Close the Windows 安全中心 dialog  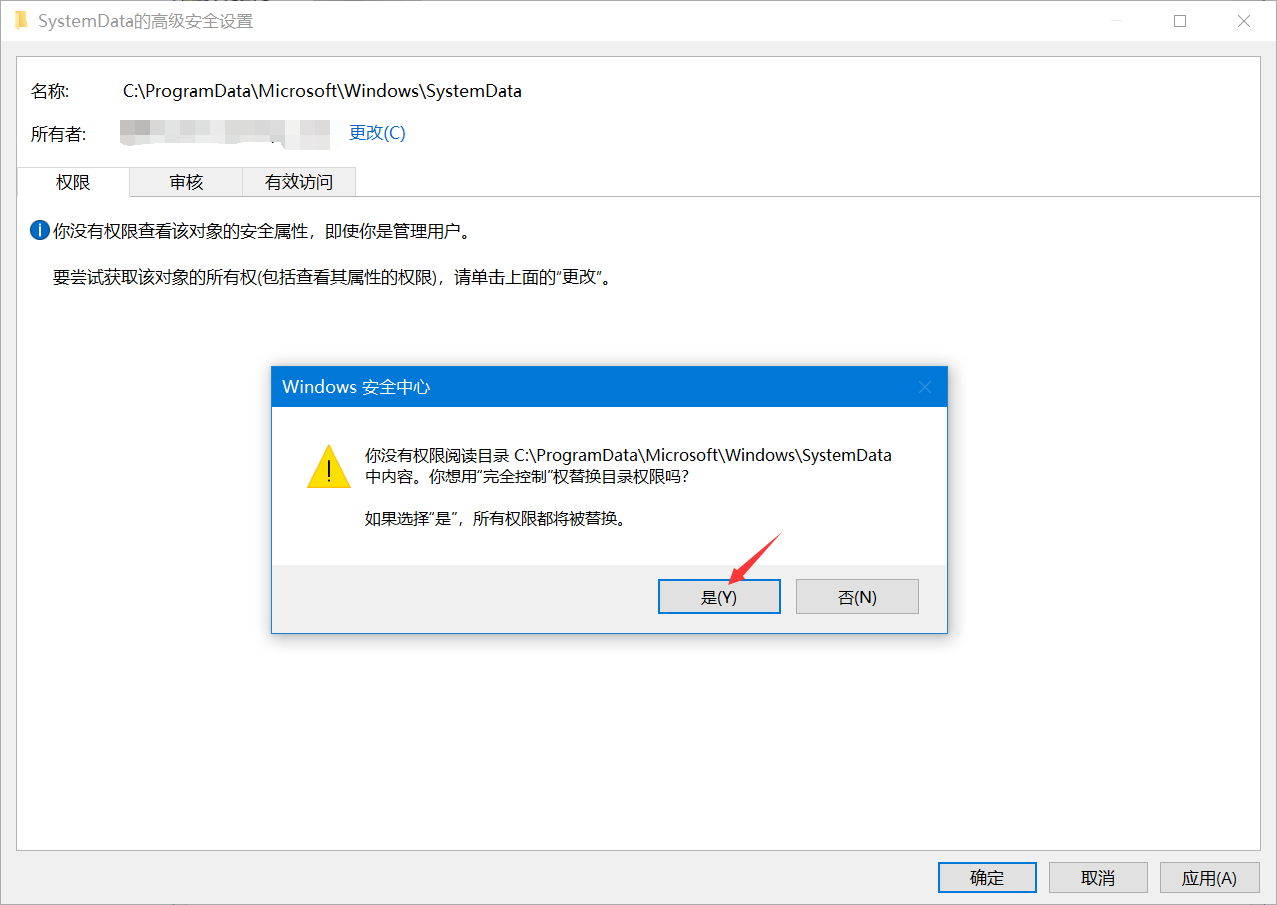pos(925,387)
